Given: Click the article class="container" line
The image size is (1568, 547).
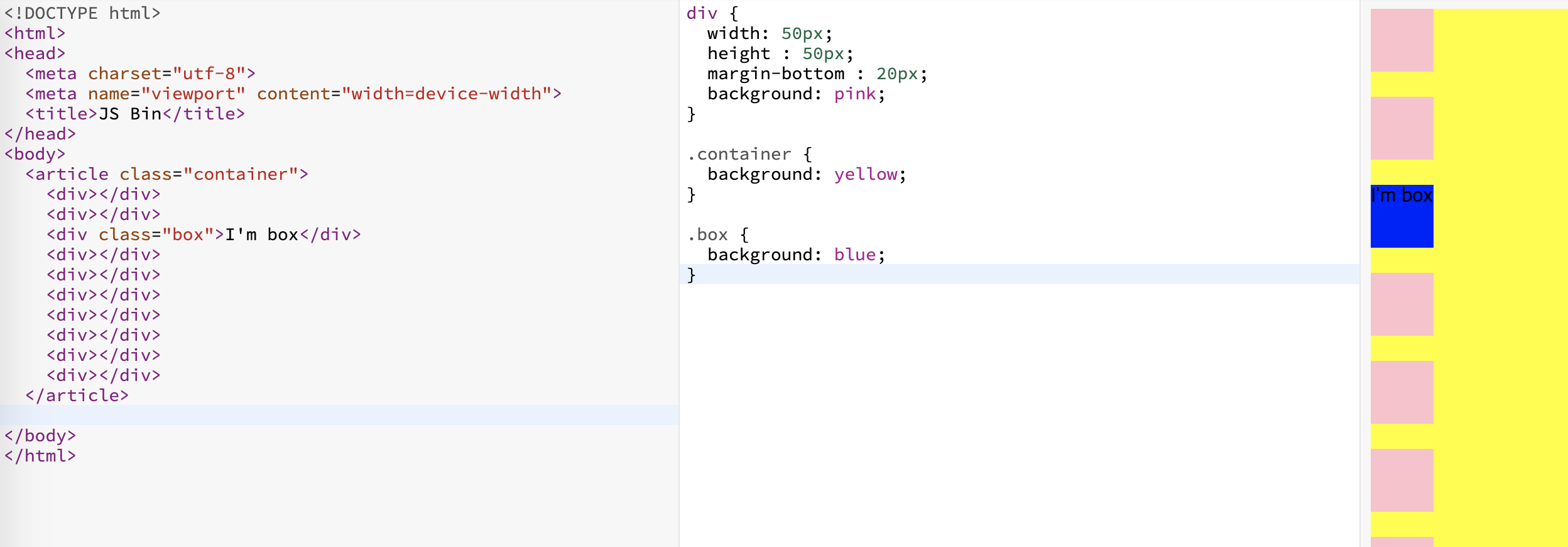Looking at the screenshot, I should tap(167, 174).
